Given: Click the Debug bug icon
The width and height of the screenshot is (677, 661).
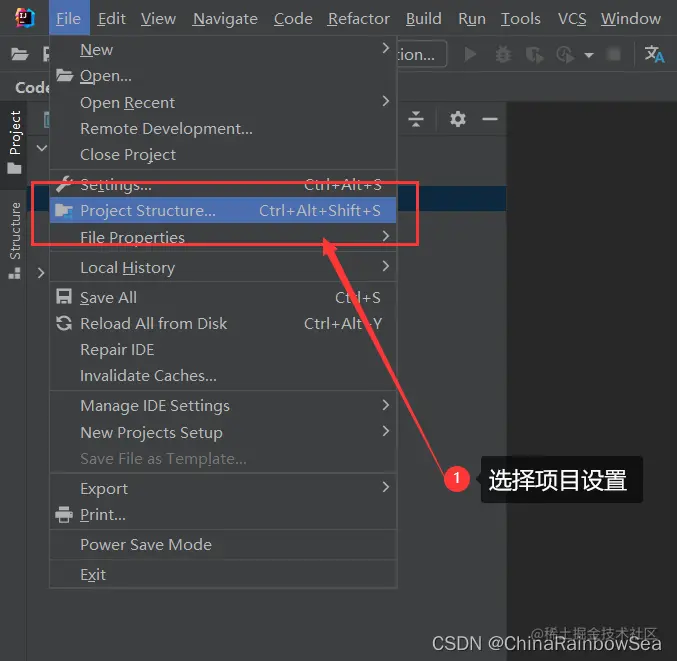Looking at the screenshot, I should [503, 55].
